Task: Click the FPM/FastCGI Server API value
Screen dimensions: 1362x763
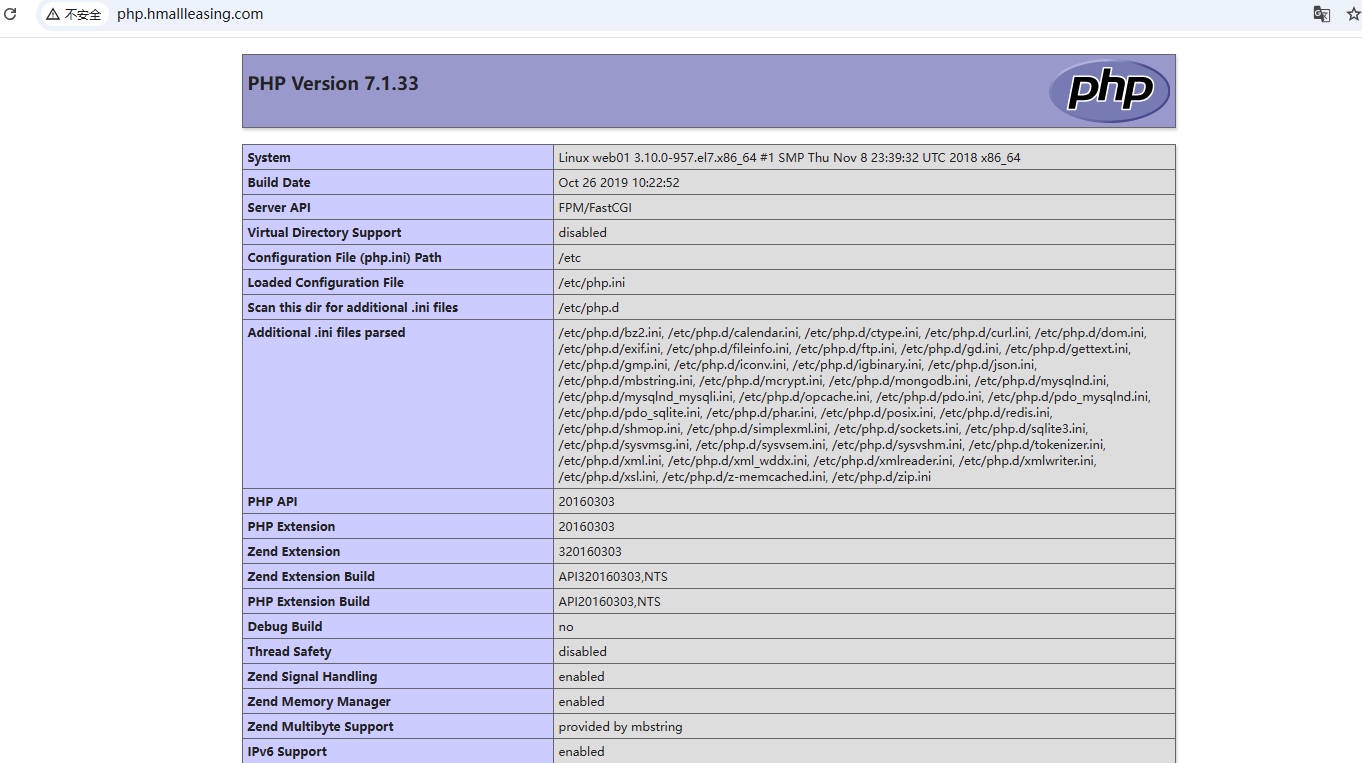Action: [595, 208]
